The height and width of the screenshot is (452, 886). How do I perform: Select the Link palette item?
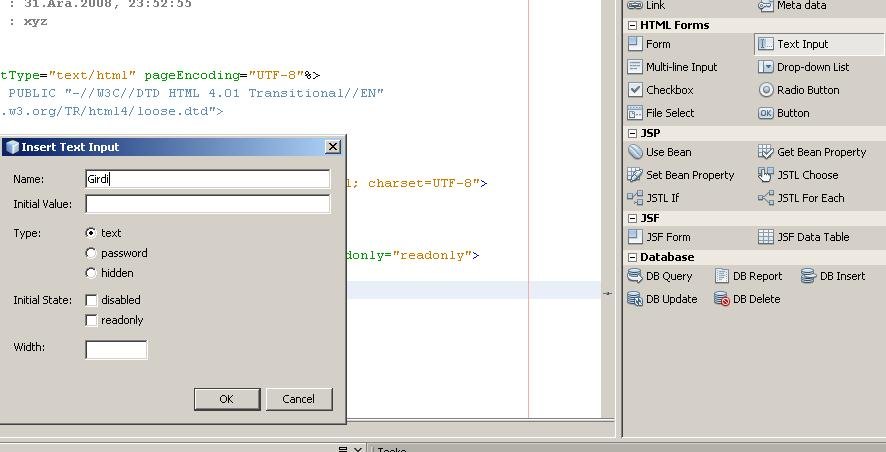pos(646,5)
